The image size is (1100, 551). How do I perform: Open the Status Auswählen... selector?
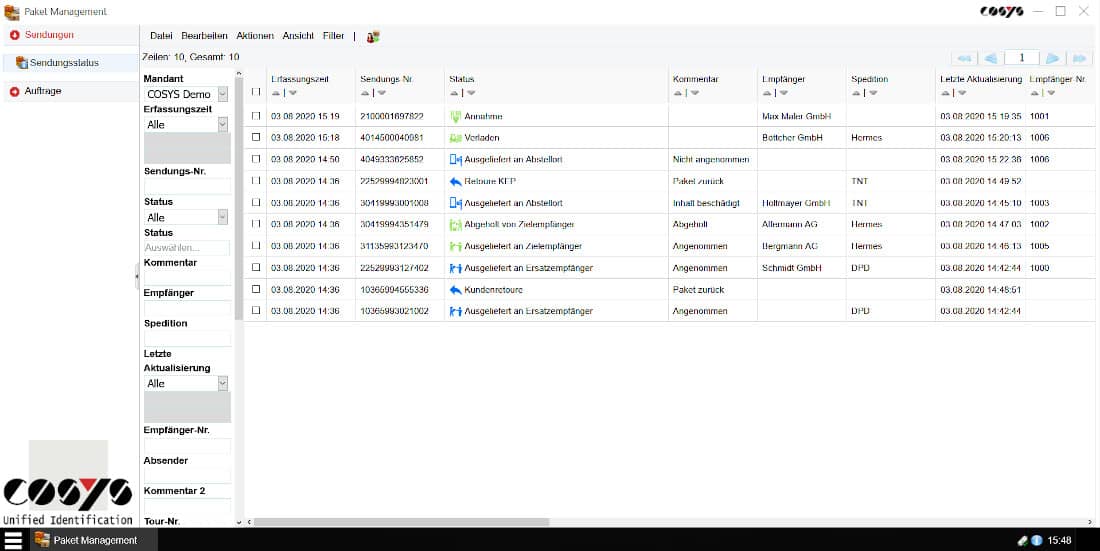coord(187,248)
